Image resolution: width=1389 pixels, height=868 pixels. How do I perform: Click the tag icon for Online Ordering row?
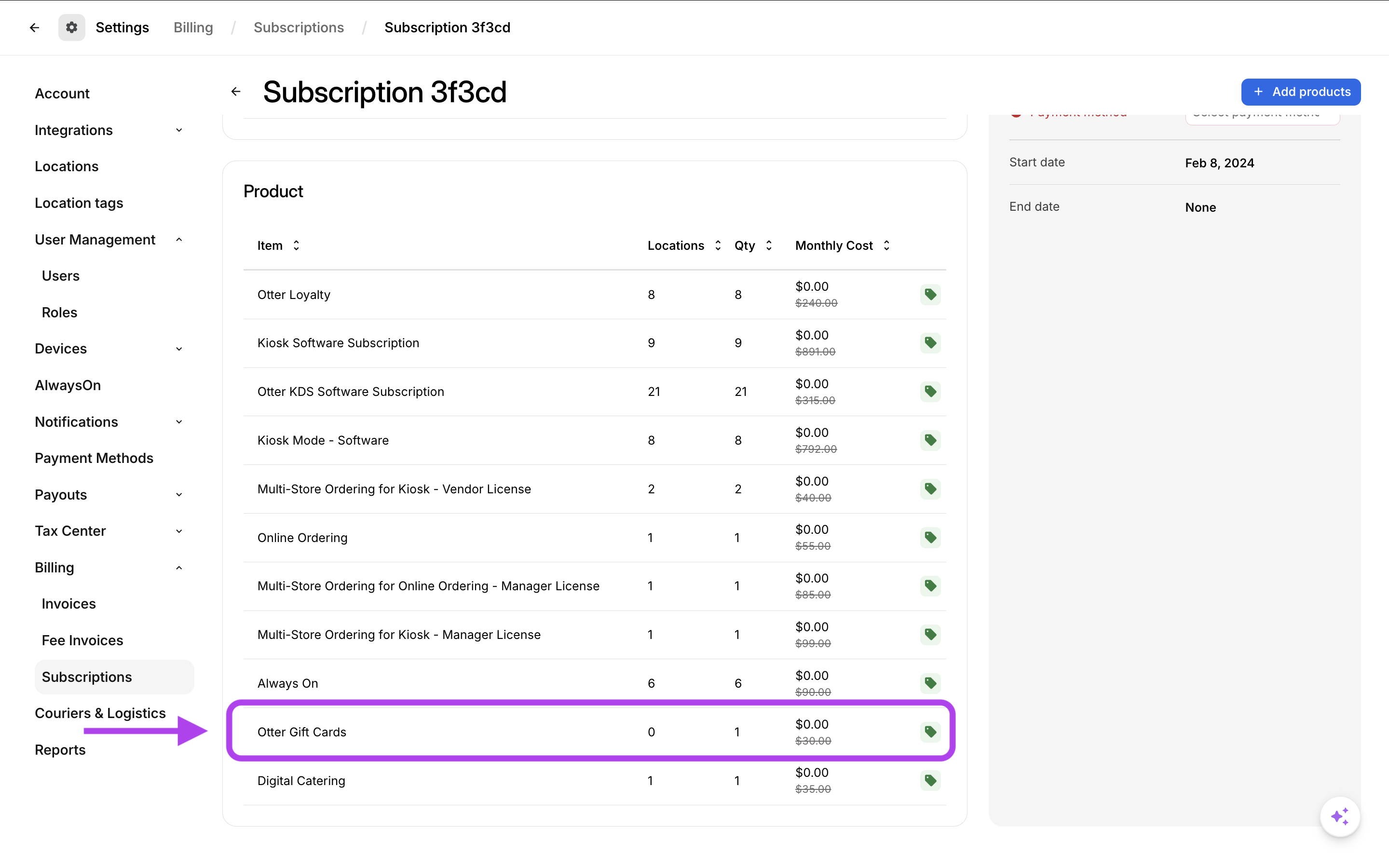point(930,538)
